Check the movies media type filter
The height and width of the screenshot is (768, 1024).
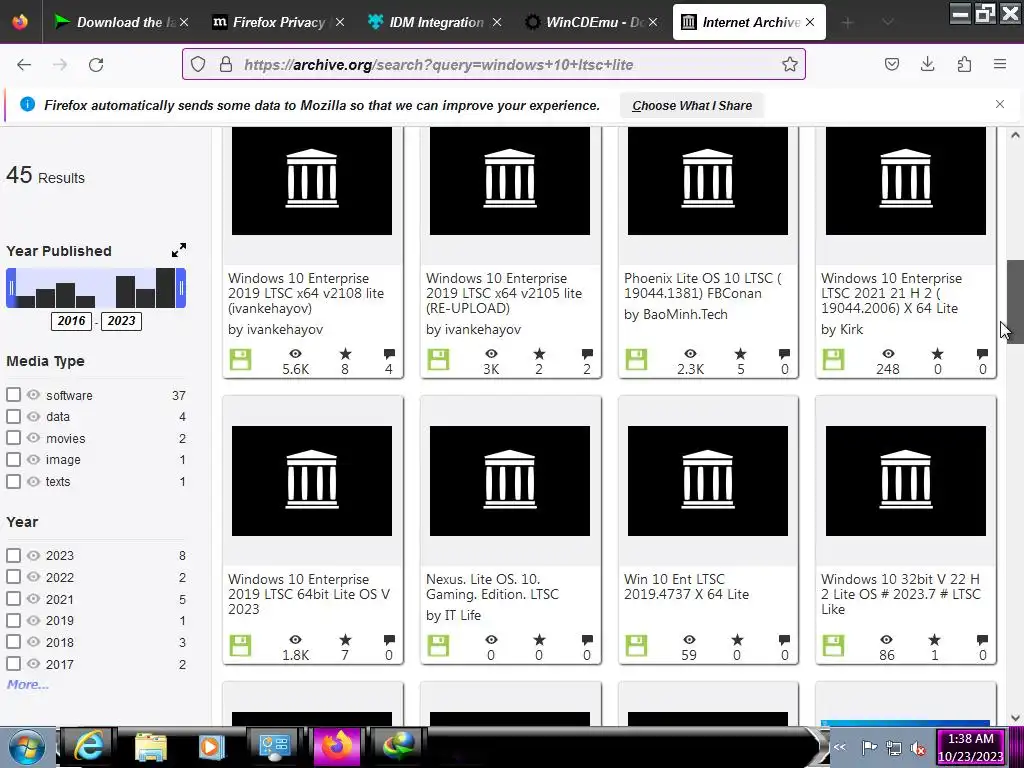13,438
